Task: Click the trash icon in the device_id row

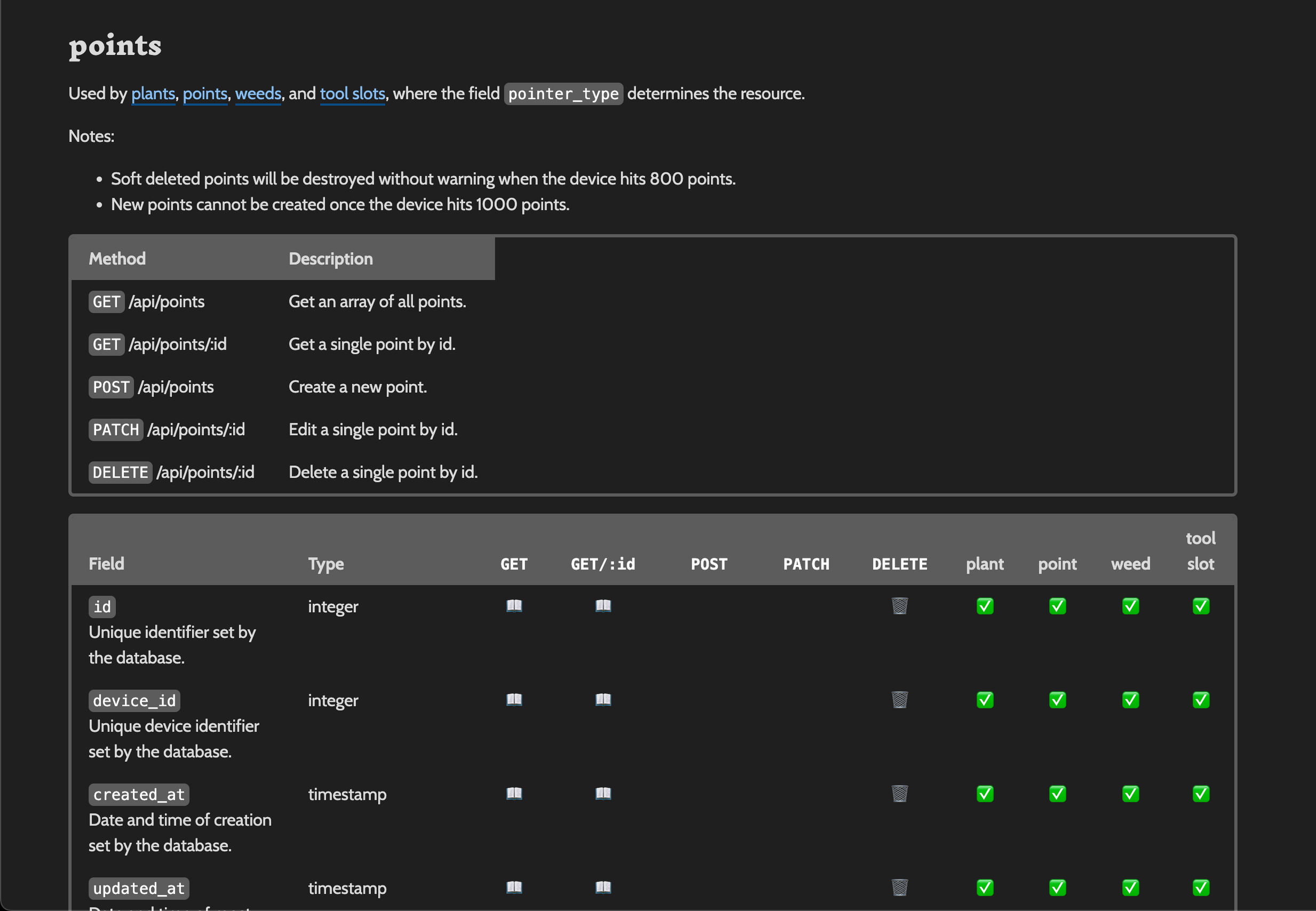Action: coord(899,700)
